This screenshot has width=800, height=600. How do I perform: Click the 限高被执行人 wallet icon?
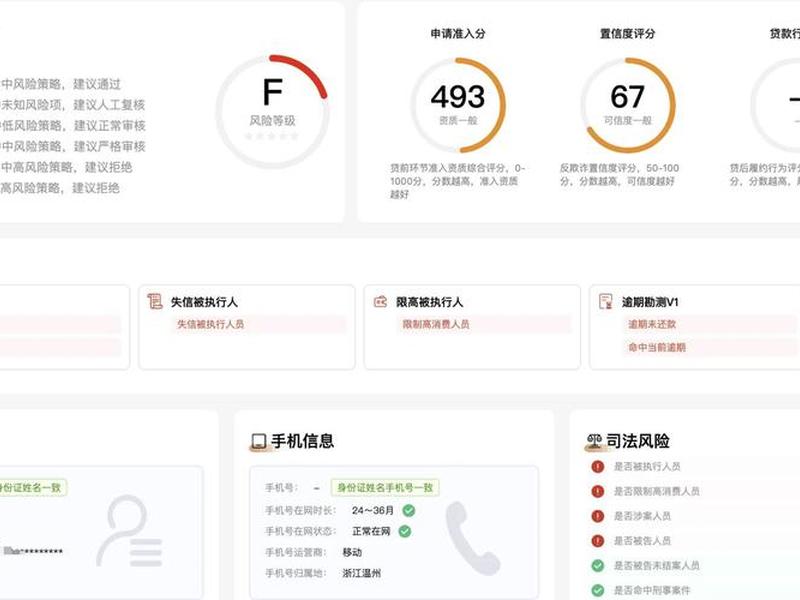click(380, 302)
